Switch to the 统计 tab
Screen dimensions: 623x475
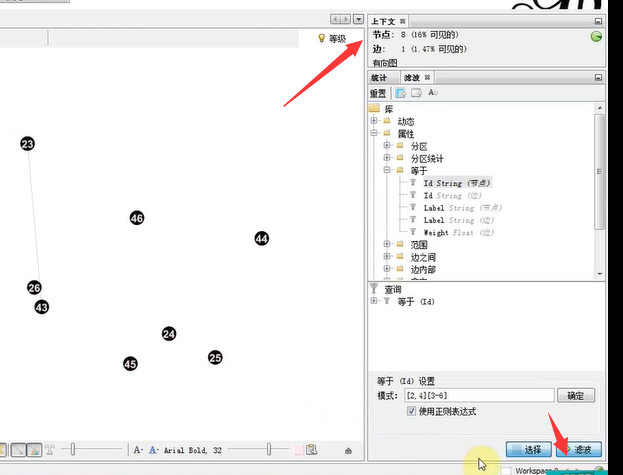click(379, 77)
